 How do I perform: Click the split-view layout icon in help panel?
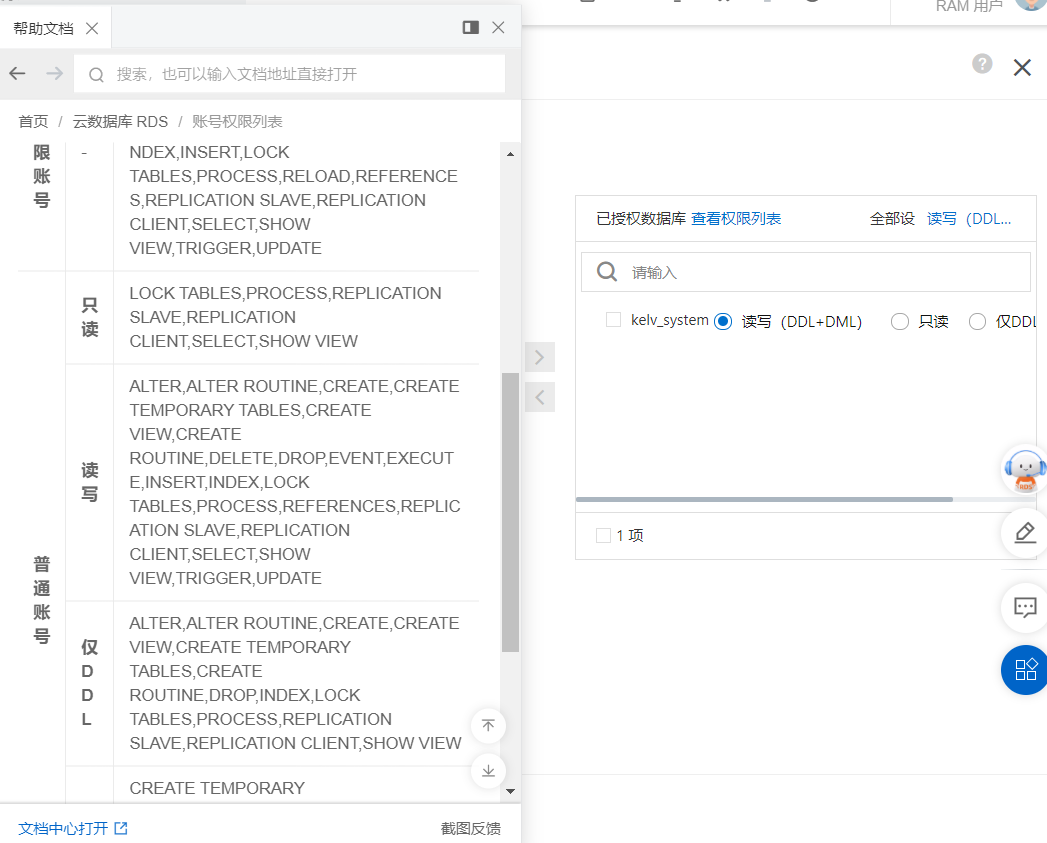[x=470, y=28]
